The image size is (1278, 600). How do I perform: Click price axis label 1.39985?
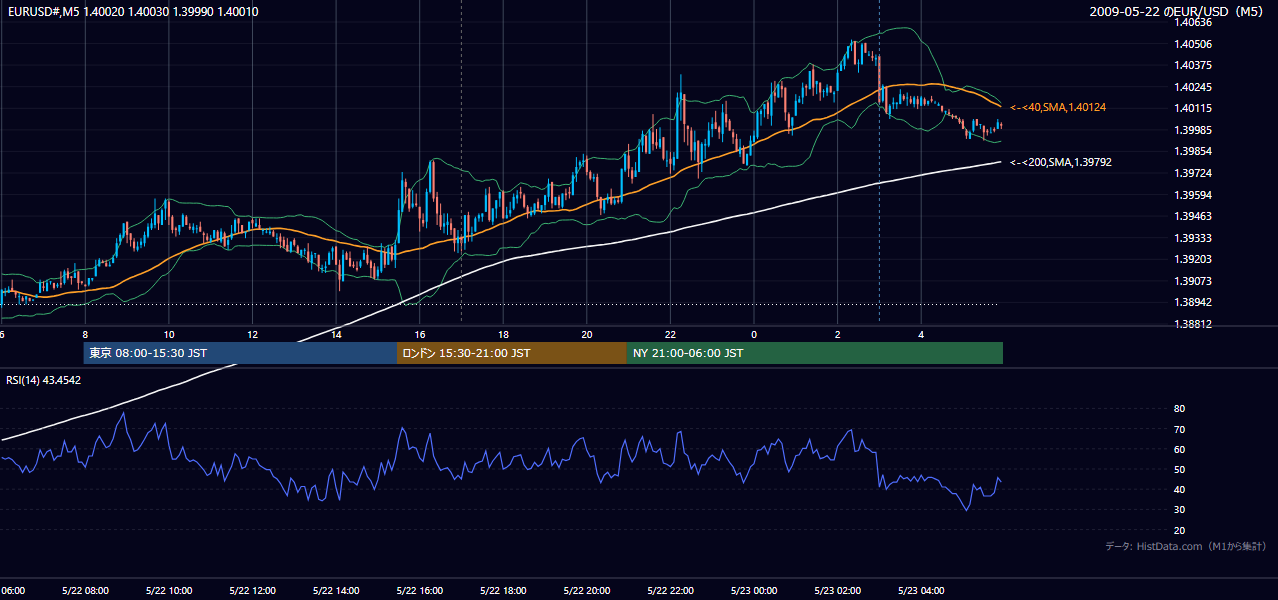(x=1192, y=130)
